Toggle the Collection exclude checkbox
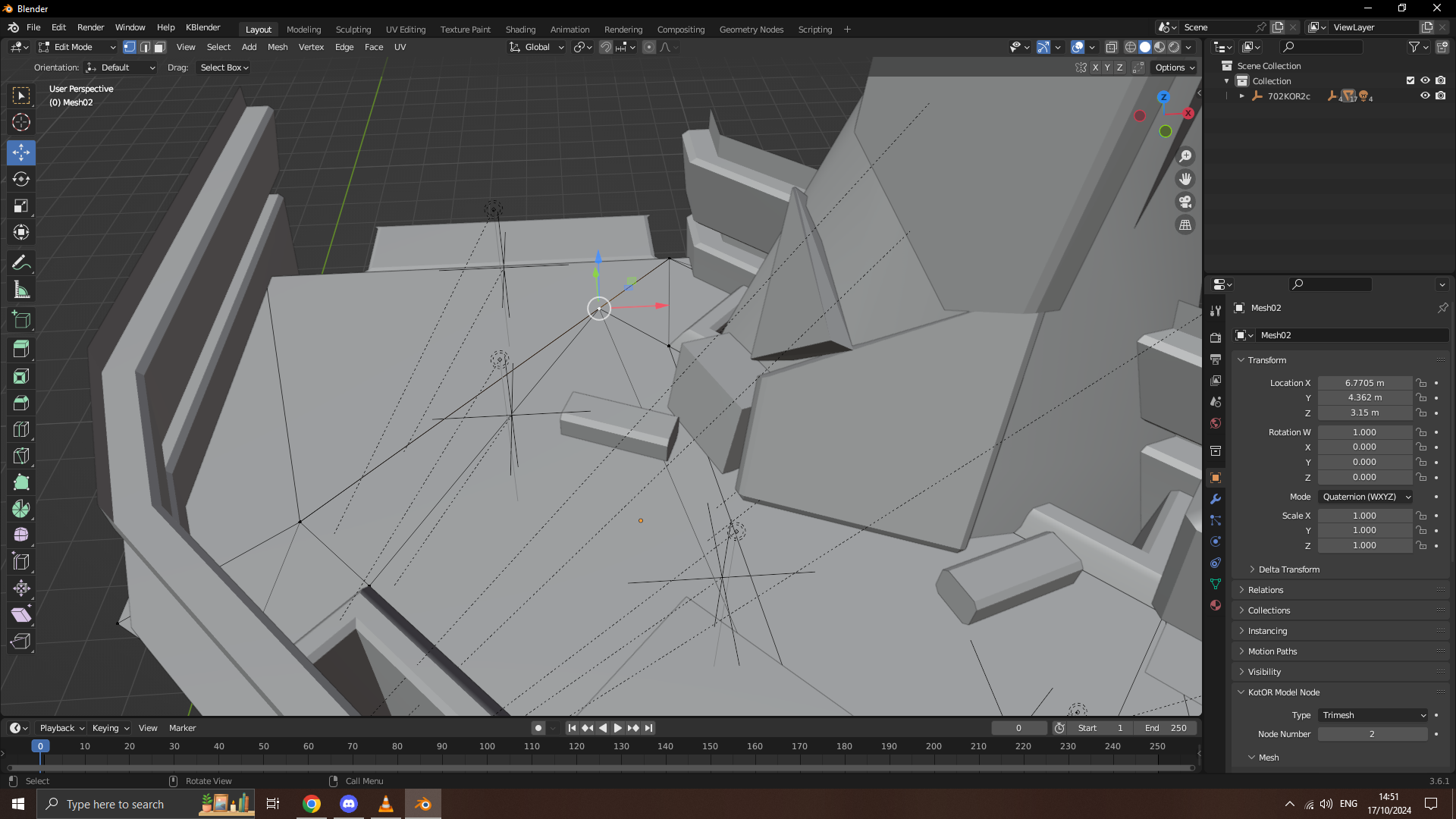1456x819 pixels. (x=1410, y=80)
